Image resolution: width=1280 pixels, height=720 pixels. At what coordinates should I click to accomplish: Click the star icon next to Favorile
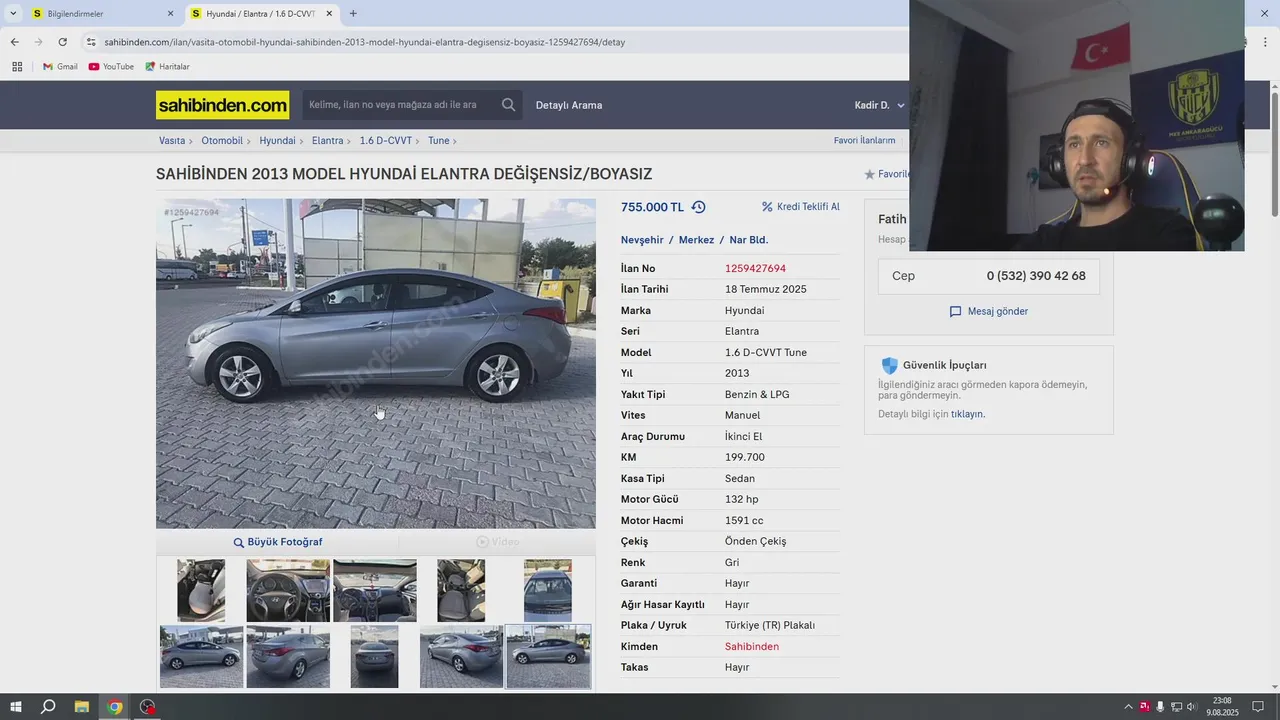coord(869,174)
